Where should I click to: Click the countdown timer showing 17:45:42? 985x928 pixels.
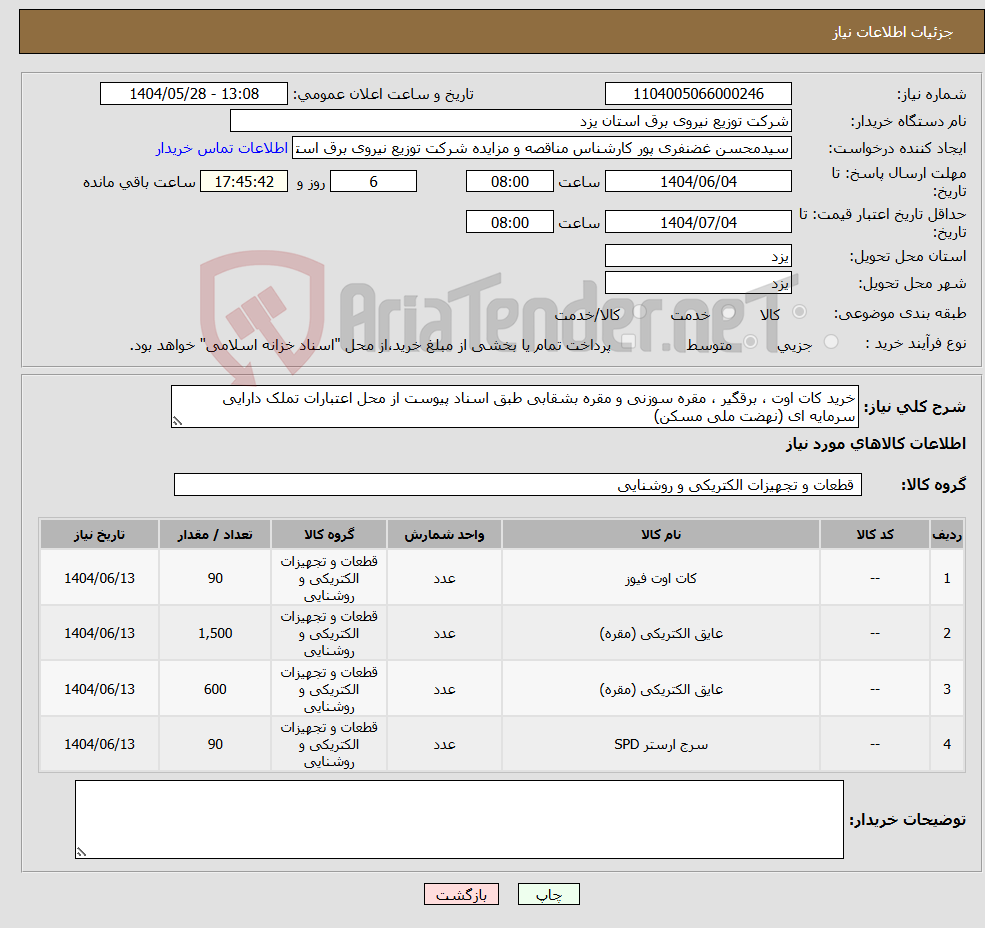point(244,181)
